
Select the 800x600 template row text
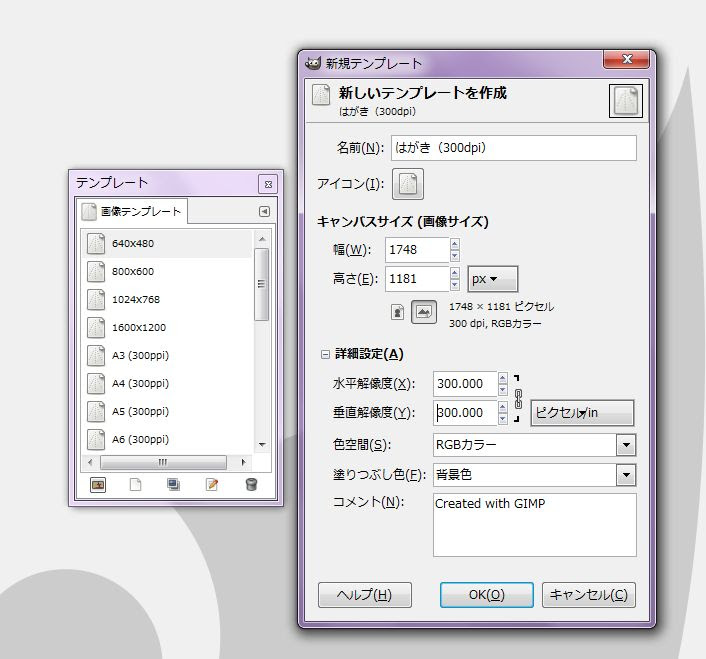133,271
